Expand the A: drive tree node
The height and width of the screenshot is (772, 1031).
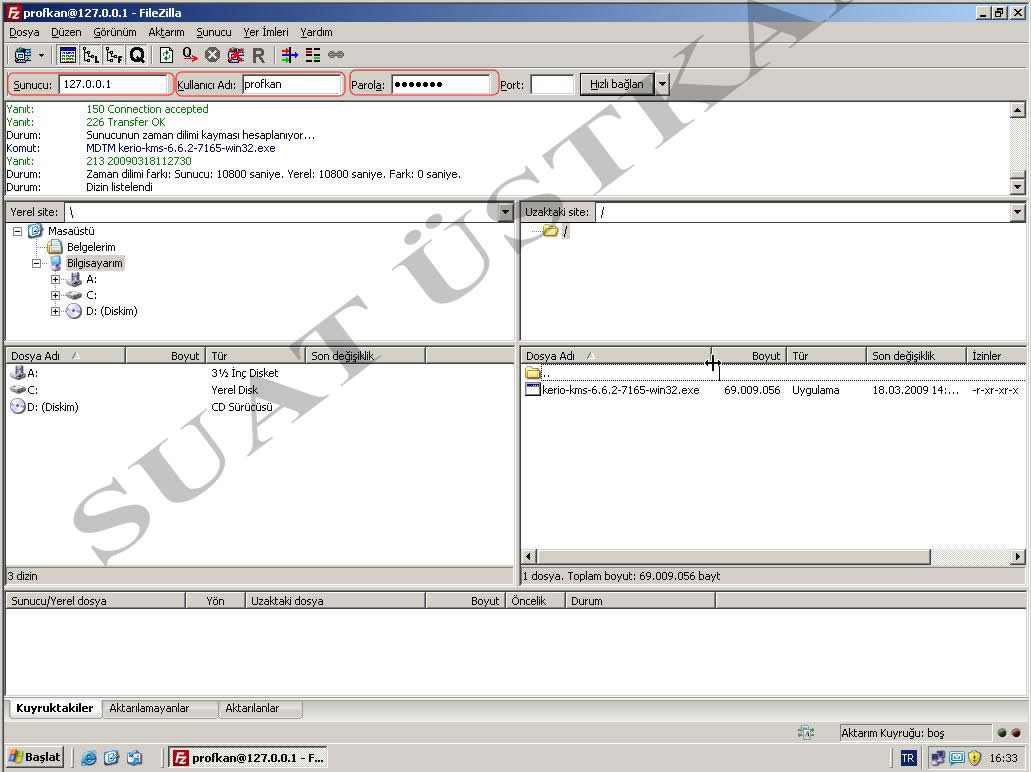click(x=56, y=279)
